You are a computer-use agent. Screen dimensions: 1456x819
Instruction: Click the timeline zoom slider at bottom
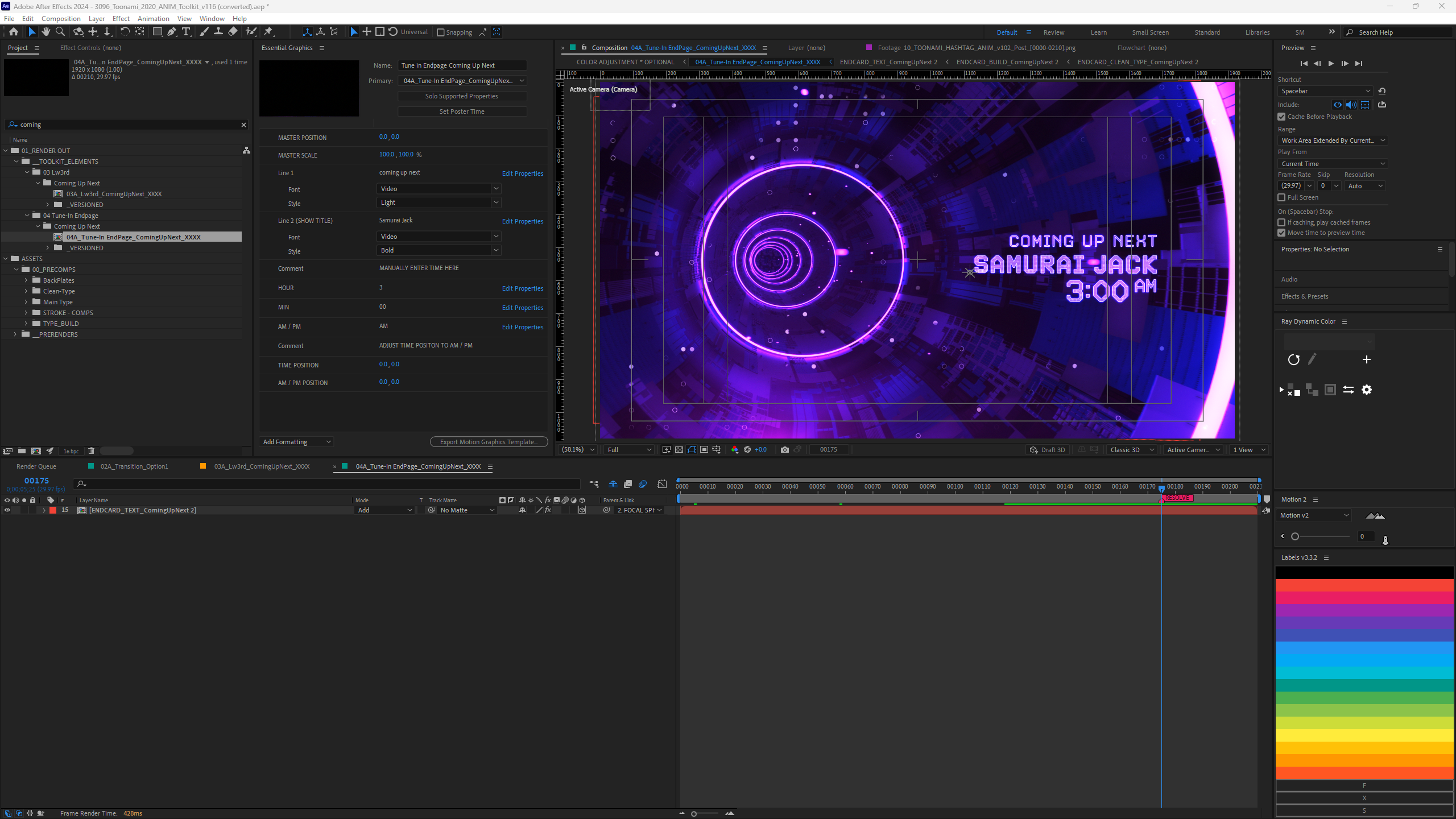click(694, 814)
